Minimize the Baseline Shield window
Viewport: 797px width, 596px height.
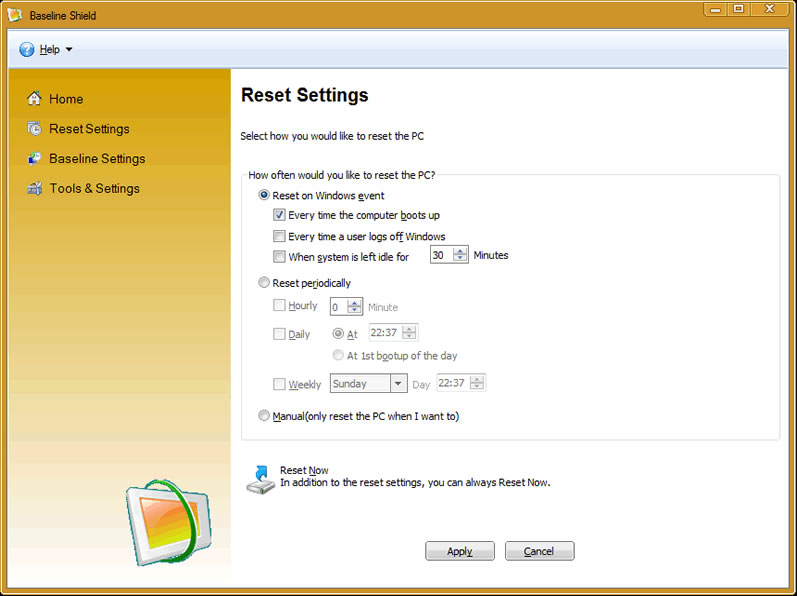coord(716,9)
